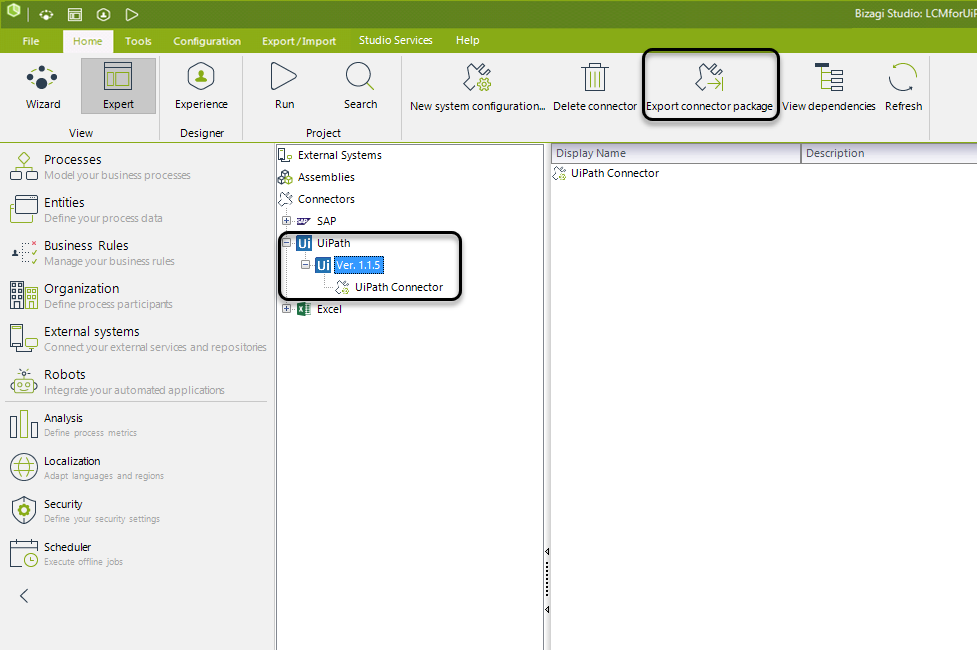Click Delete connector
Viewport: 977px width, 650px height.
(594, 88)
